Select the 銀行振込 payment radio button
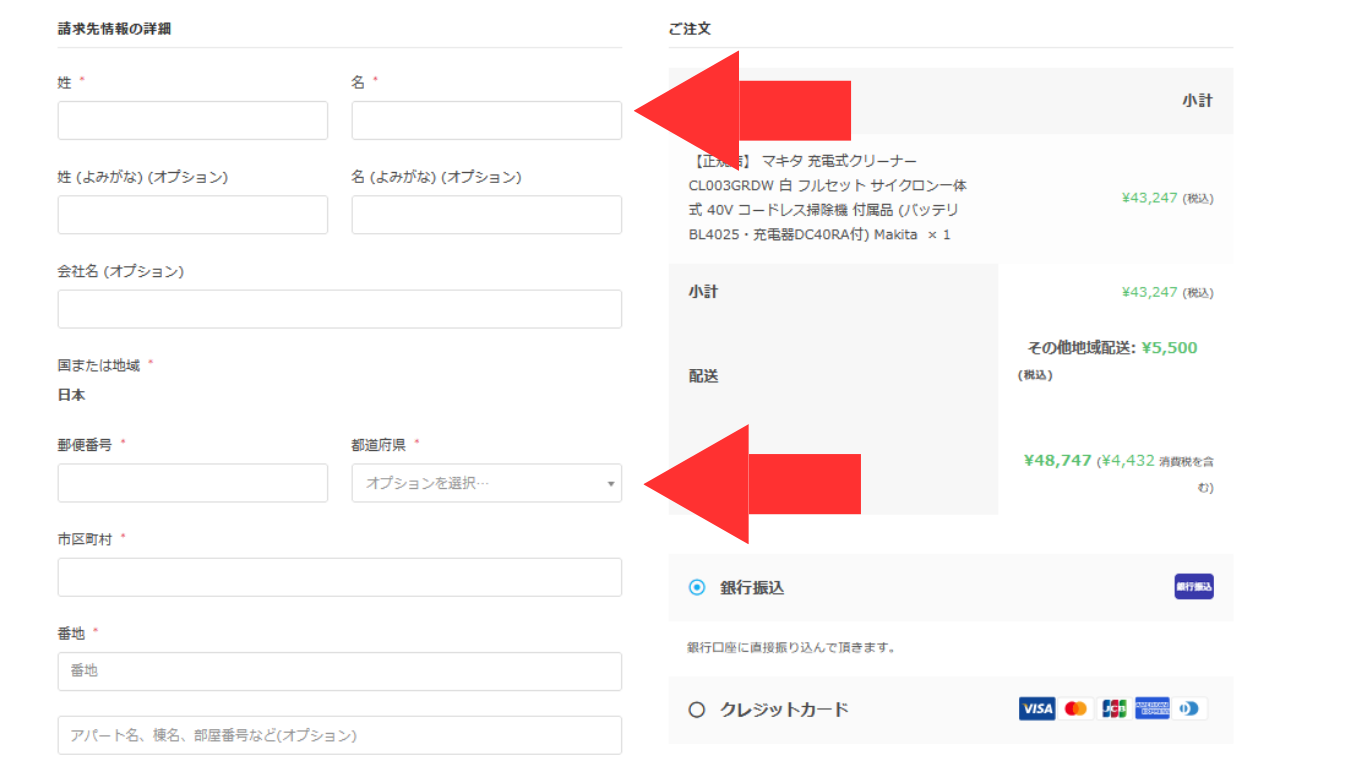The image size is (1366, 768). (x=697, y=587)
